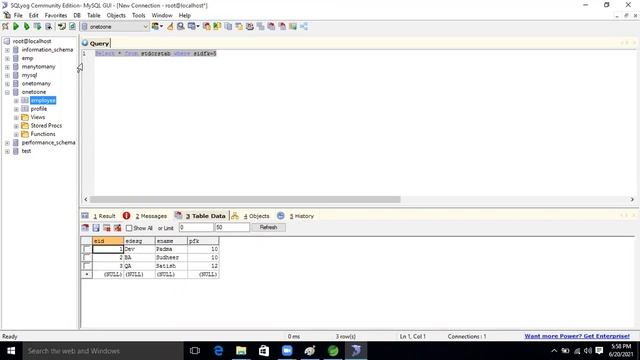Click the fourth grid icon in Table Data toolbar
Viewport: 640px width, 360px height.
coord(118,228)
